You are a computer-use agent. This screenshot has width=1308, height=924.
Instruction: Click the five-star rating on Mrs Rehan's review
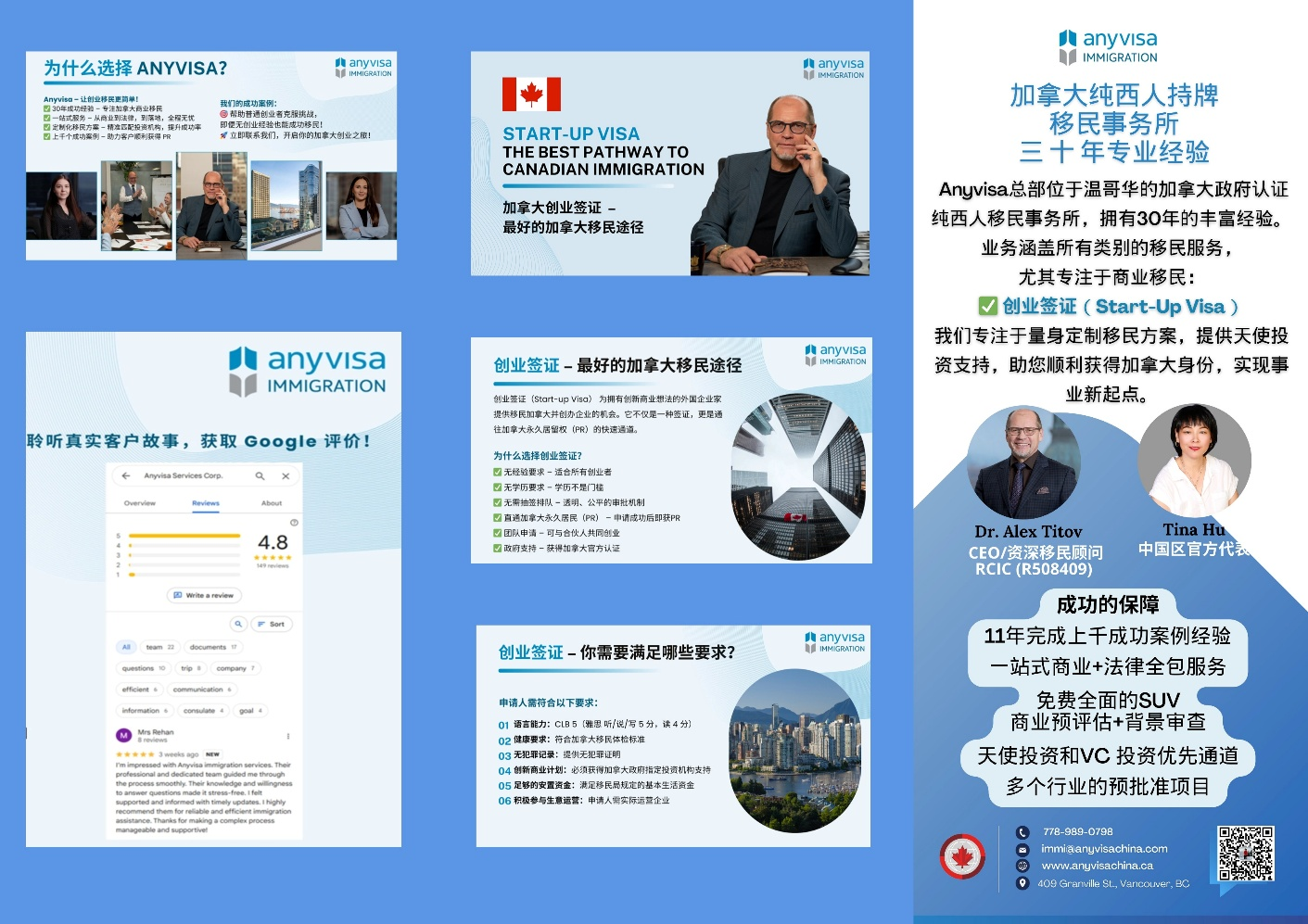pyautogui.click(x=135, y=754)
